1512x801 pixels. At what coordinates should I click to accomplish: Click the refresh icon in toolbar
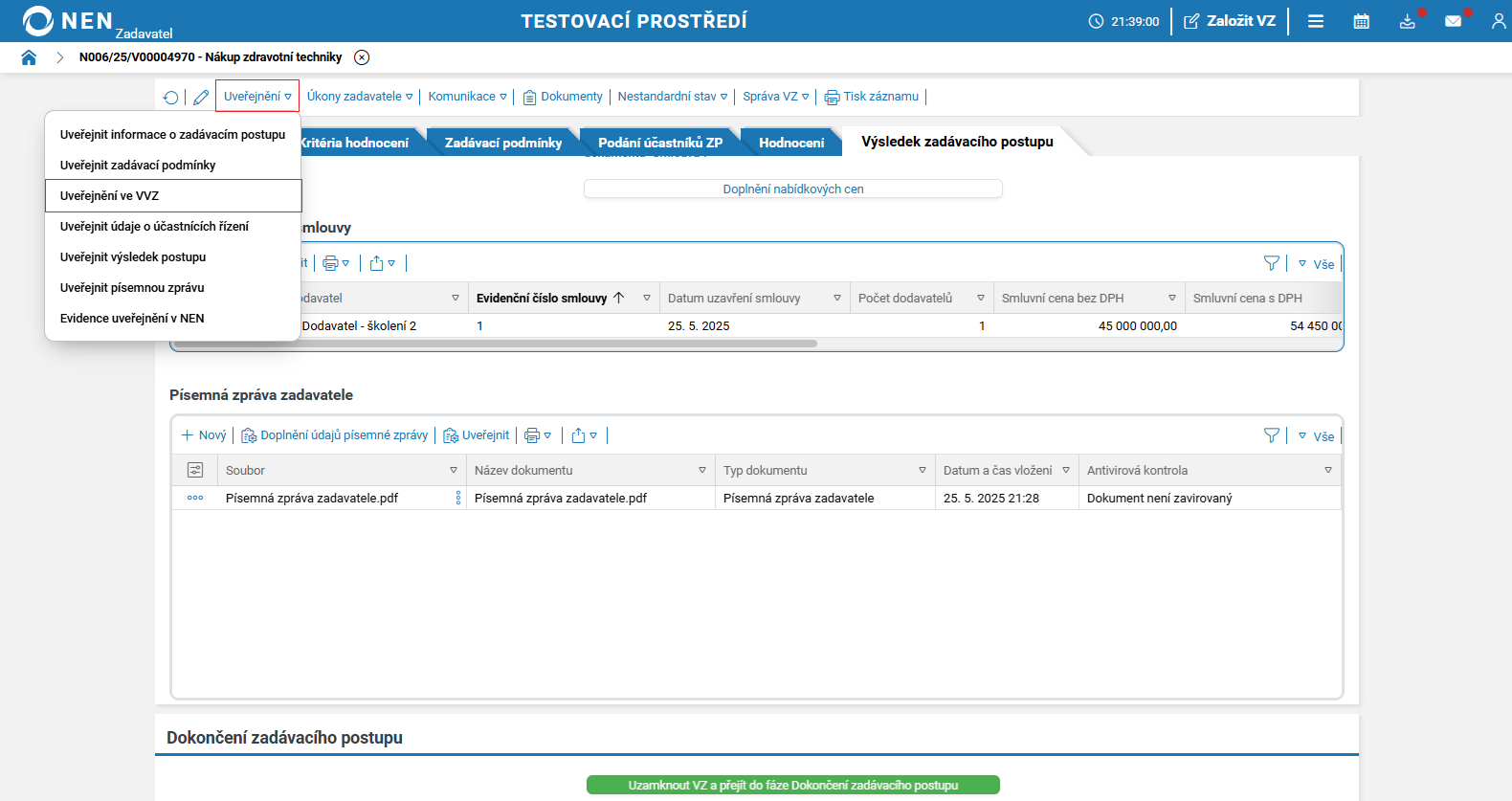pos(170,97)
